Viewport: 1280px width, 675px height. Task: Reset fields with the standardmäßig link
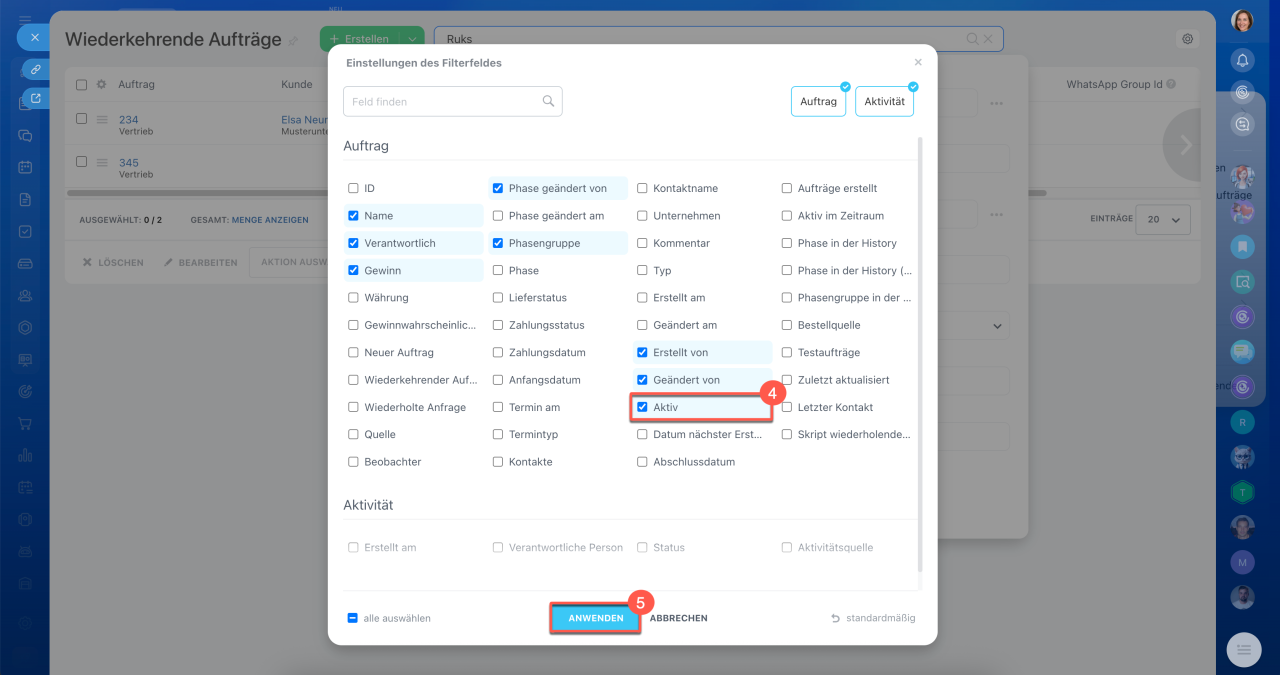[873, 618]
